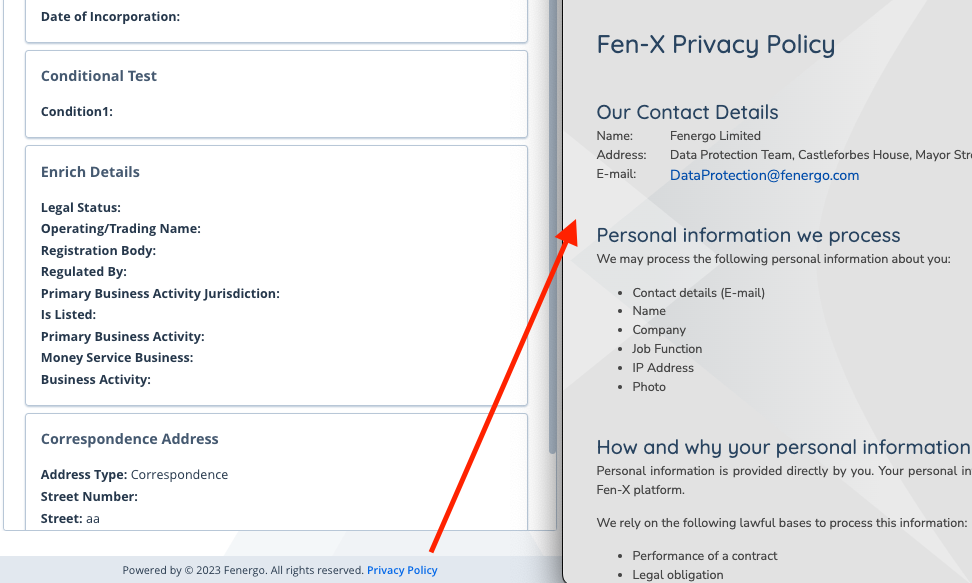Click the Regulated By field label
The image size is (972, 583).
click(84, 272)
